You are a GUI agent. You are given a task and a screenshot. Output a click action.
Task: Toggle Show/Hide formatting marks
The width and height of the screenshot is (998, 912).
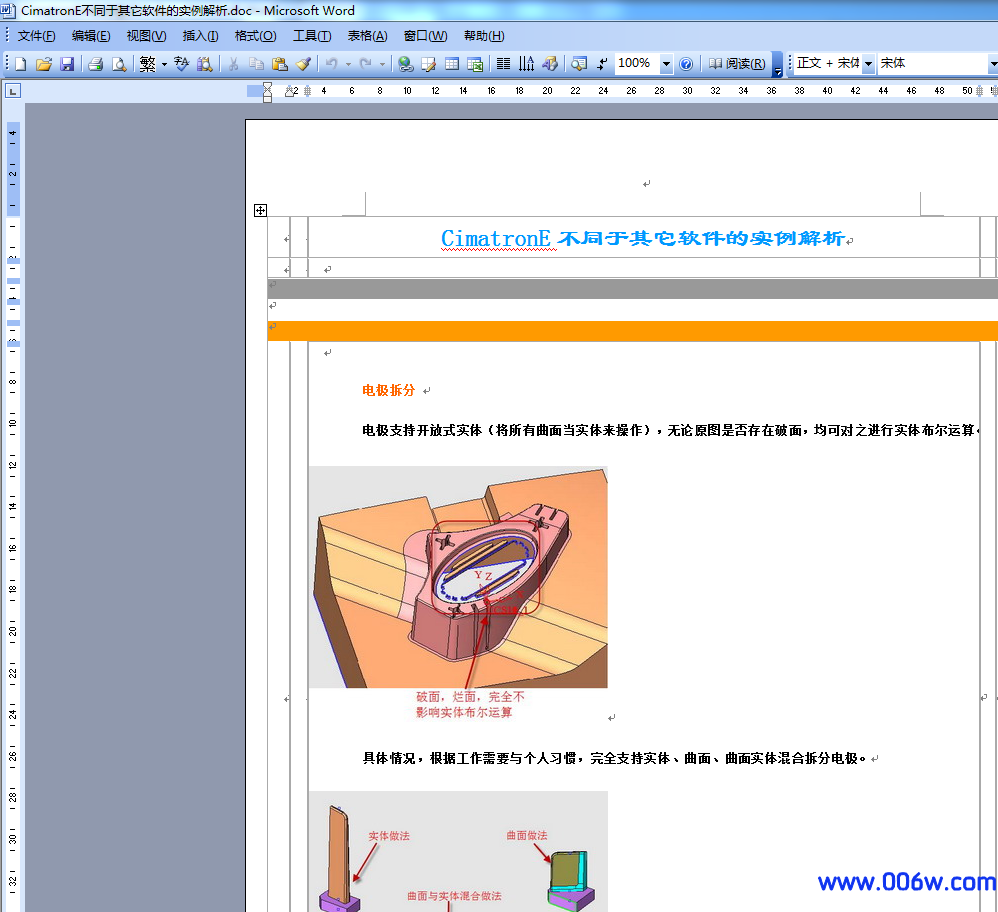pyautogui.click(x=602, y=64)
